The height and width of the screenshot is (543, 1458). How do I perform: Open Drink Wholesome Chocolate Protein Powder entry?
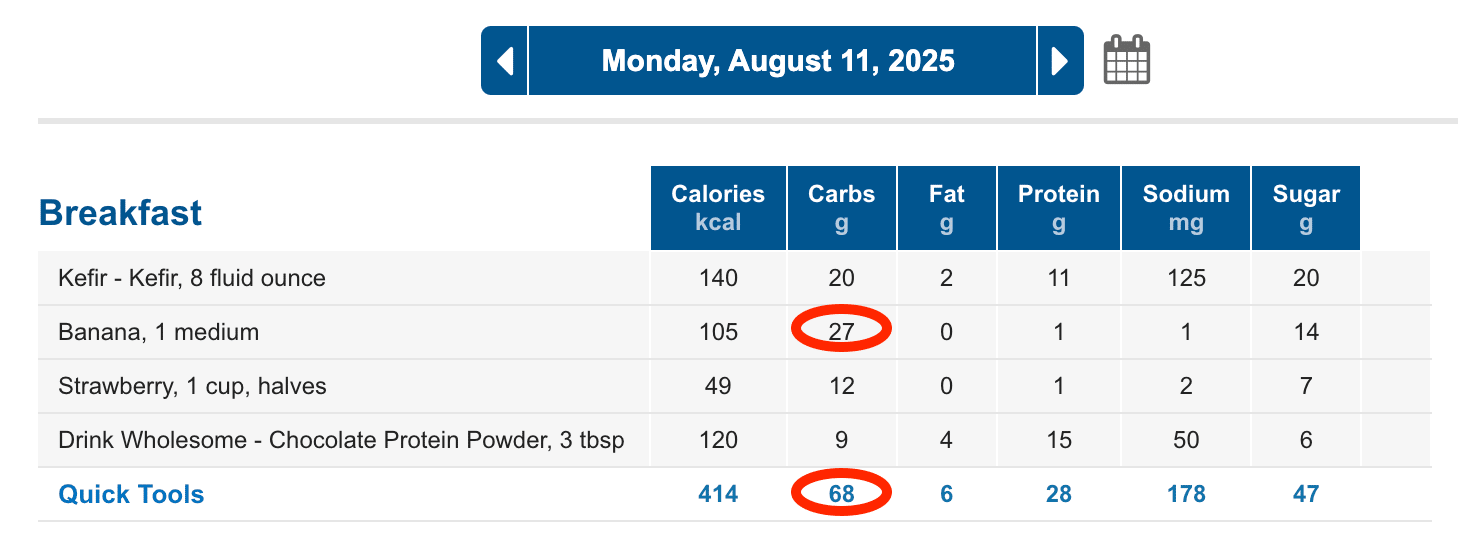342,440
